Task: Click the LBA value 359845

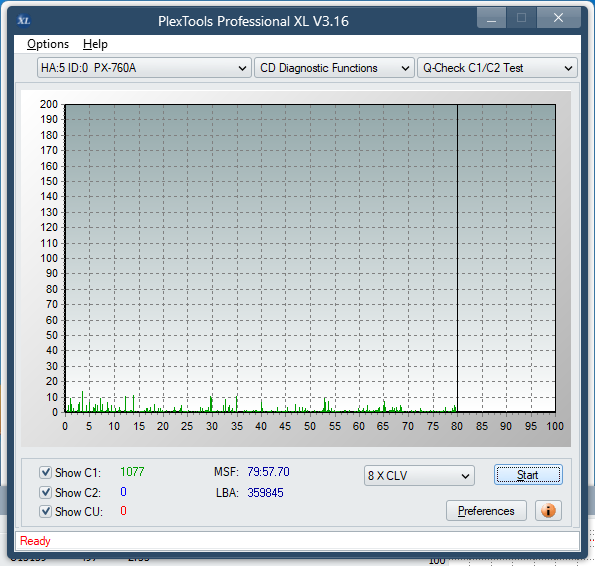Action: point(265,492)
